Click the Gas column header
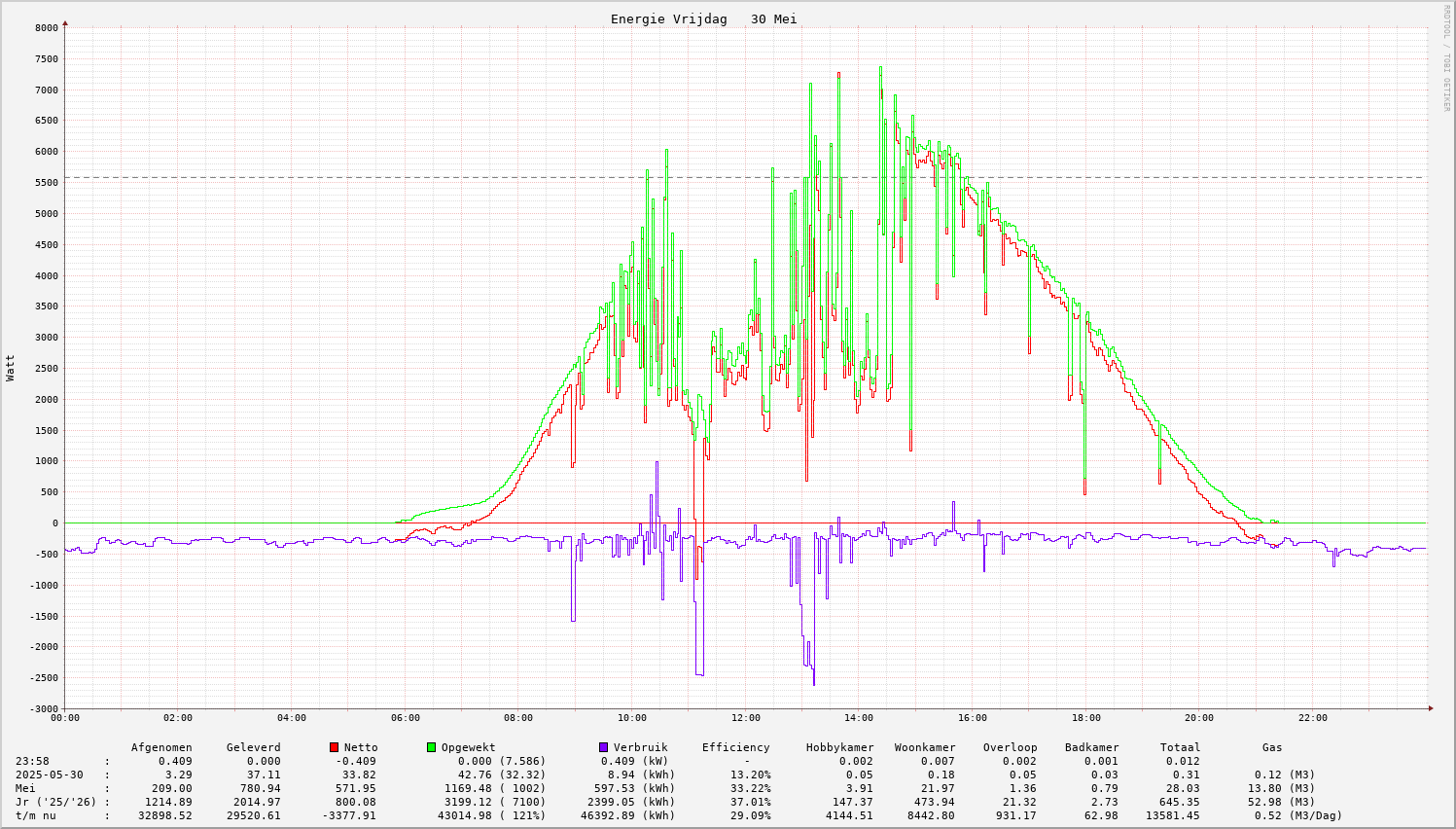This screenshot has height=829, width=1456. [1272, 747]
